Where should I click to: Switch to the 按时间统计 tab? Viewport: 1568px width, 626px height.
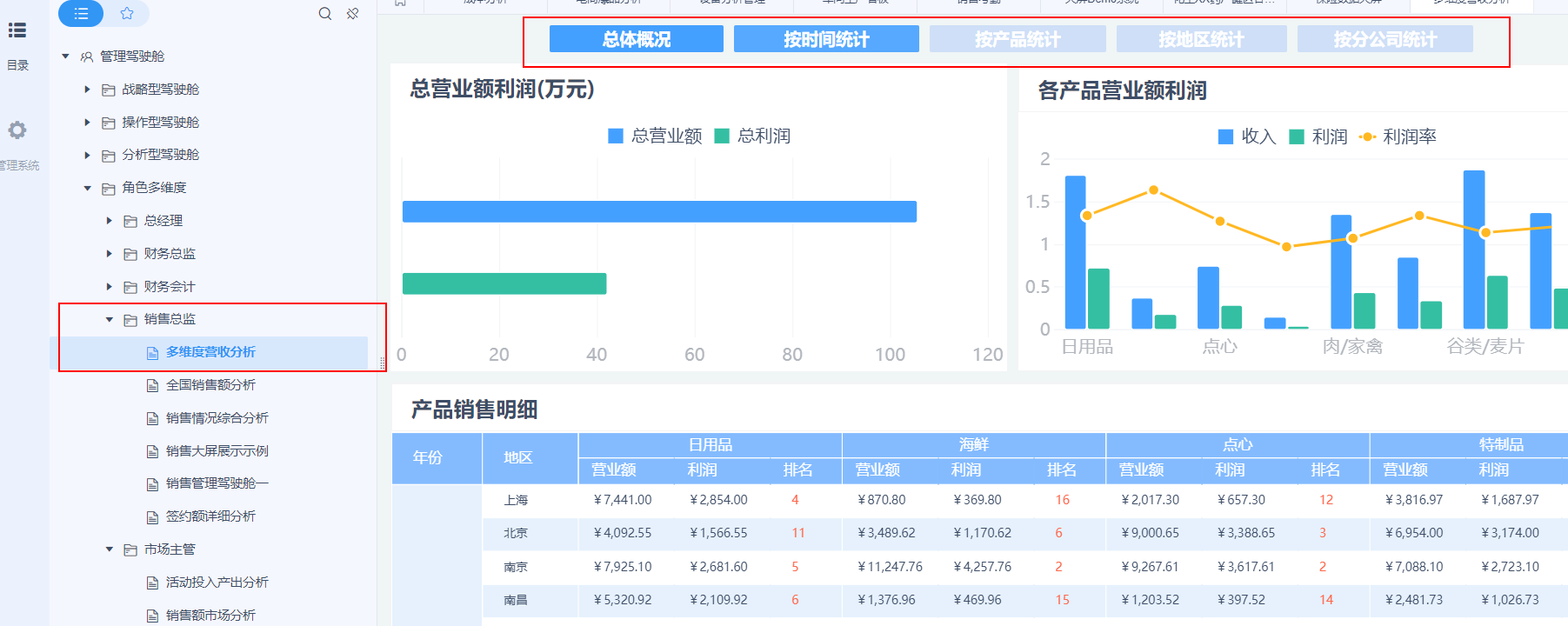pyautogui.click(x=826, y=39)
